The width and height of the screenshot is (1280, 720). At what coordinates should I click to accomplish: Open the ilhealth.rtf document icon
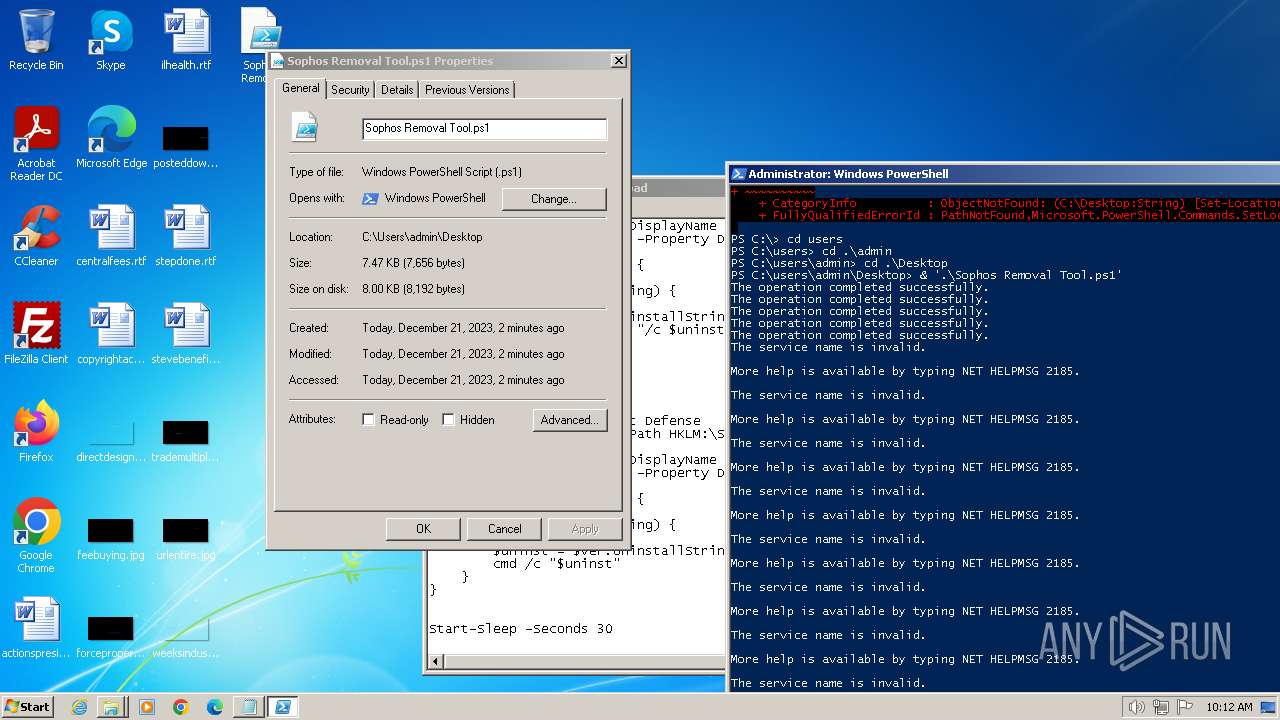click(186, 40)
